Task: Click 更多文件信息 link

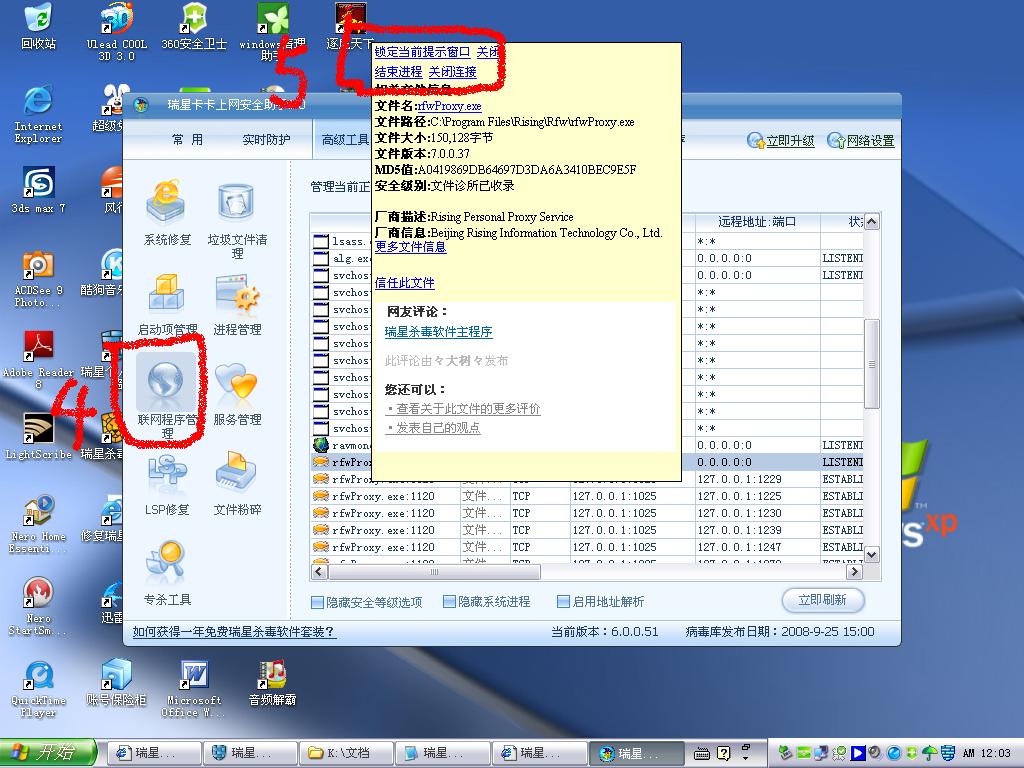Action: (410, 247)
